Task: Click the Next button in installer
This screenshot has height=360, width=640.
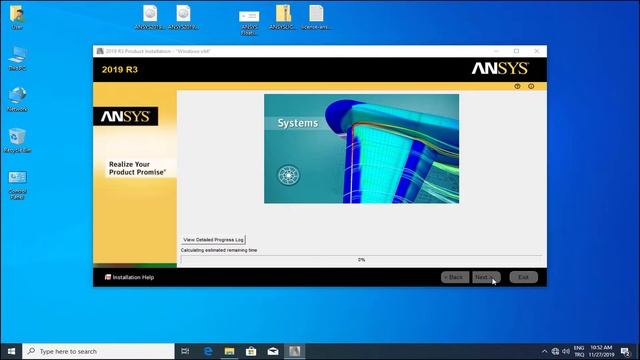Action: pos(486,277)
